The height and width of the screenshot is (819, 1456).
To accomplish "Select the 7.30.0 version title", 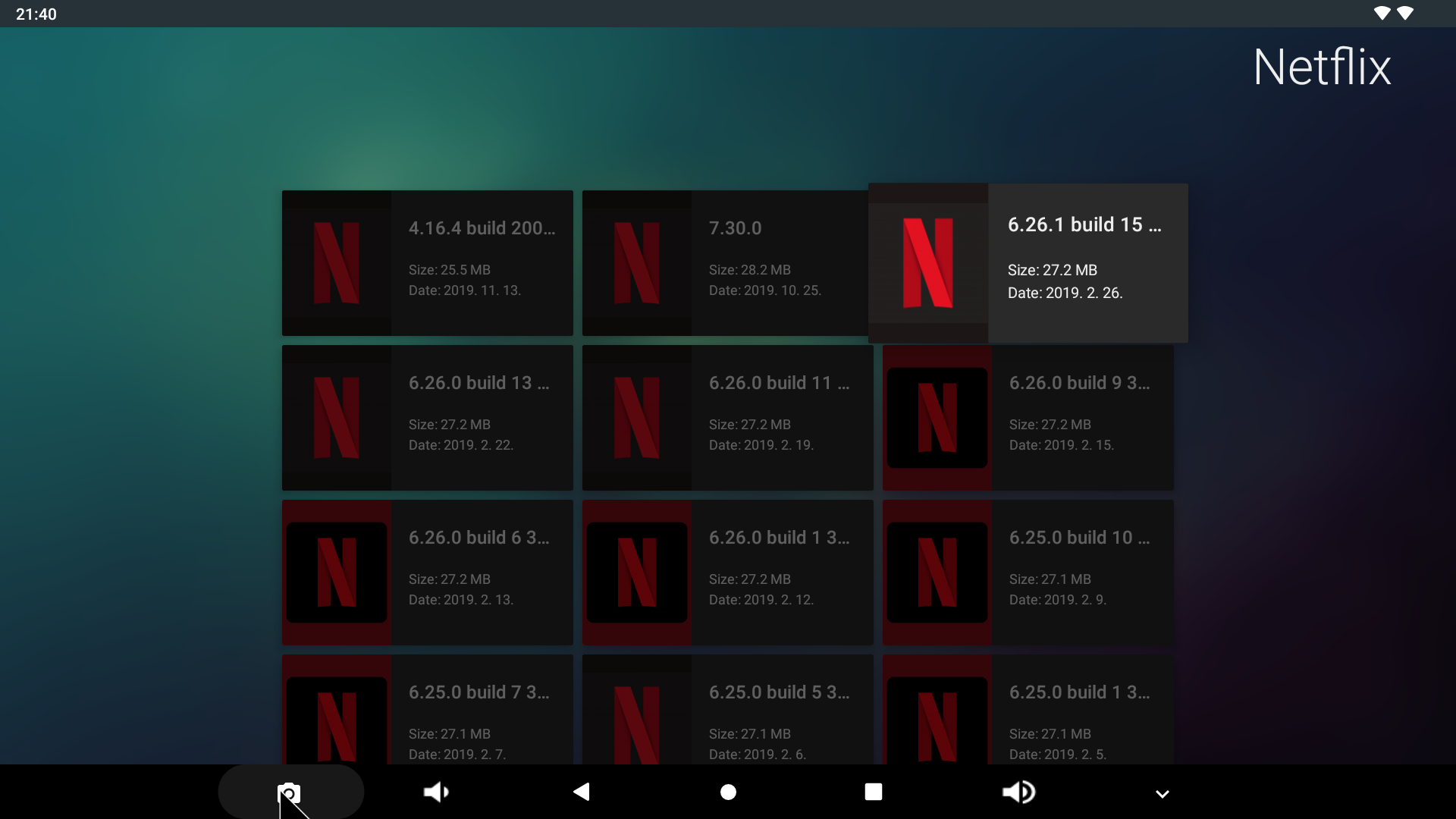I will [x=735, y=228].
